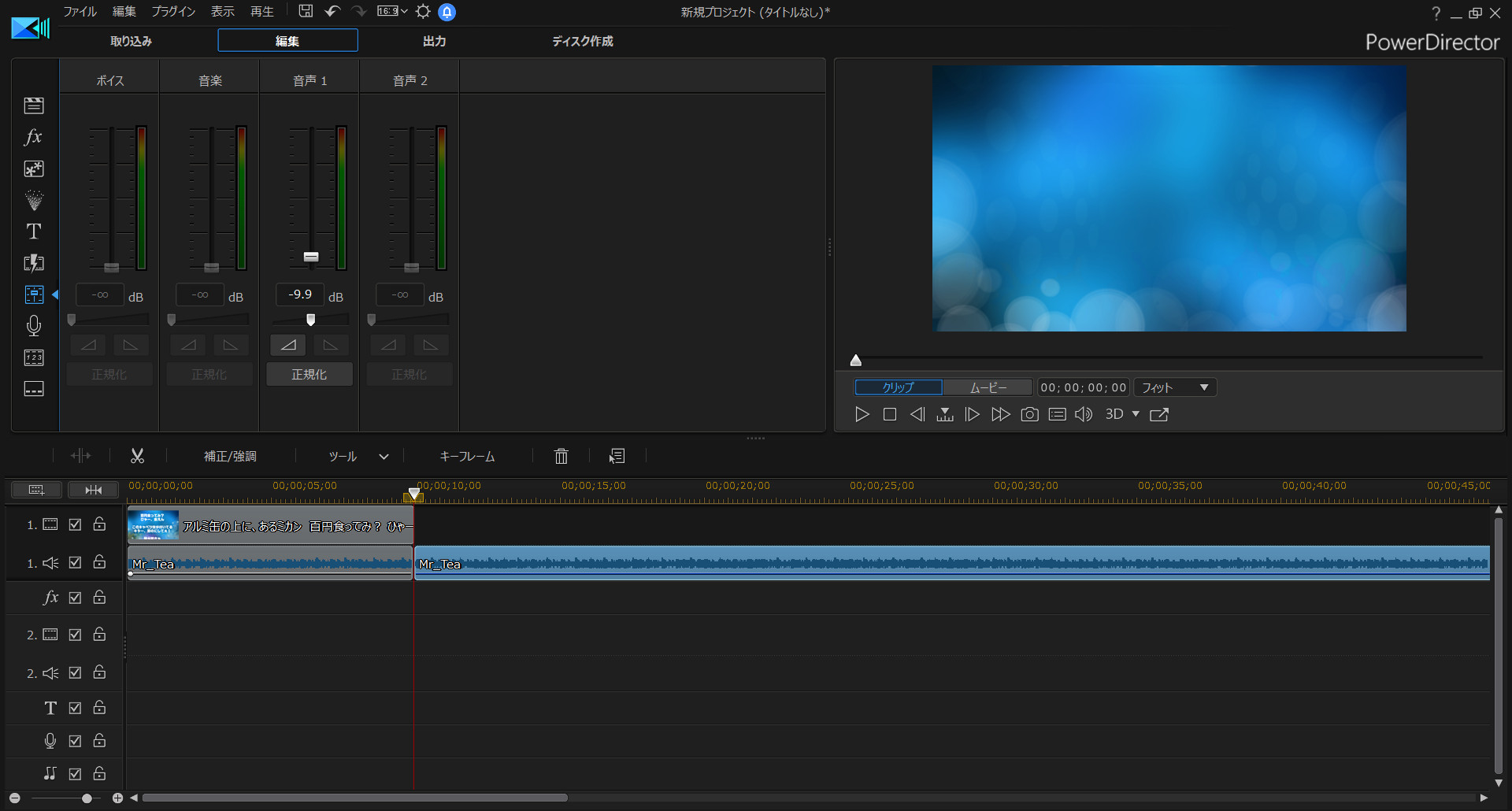The height and width of the screenshot is (811, 1512).
Task: Switch to the ディスク作成 tab
Action: pyautogui.click(x=583, y=41)
